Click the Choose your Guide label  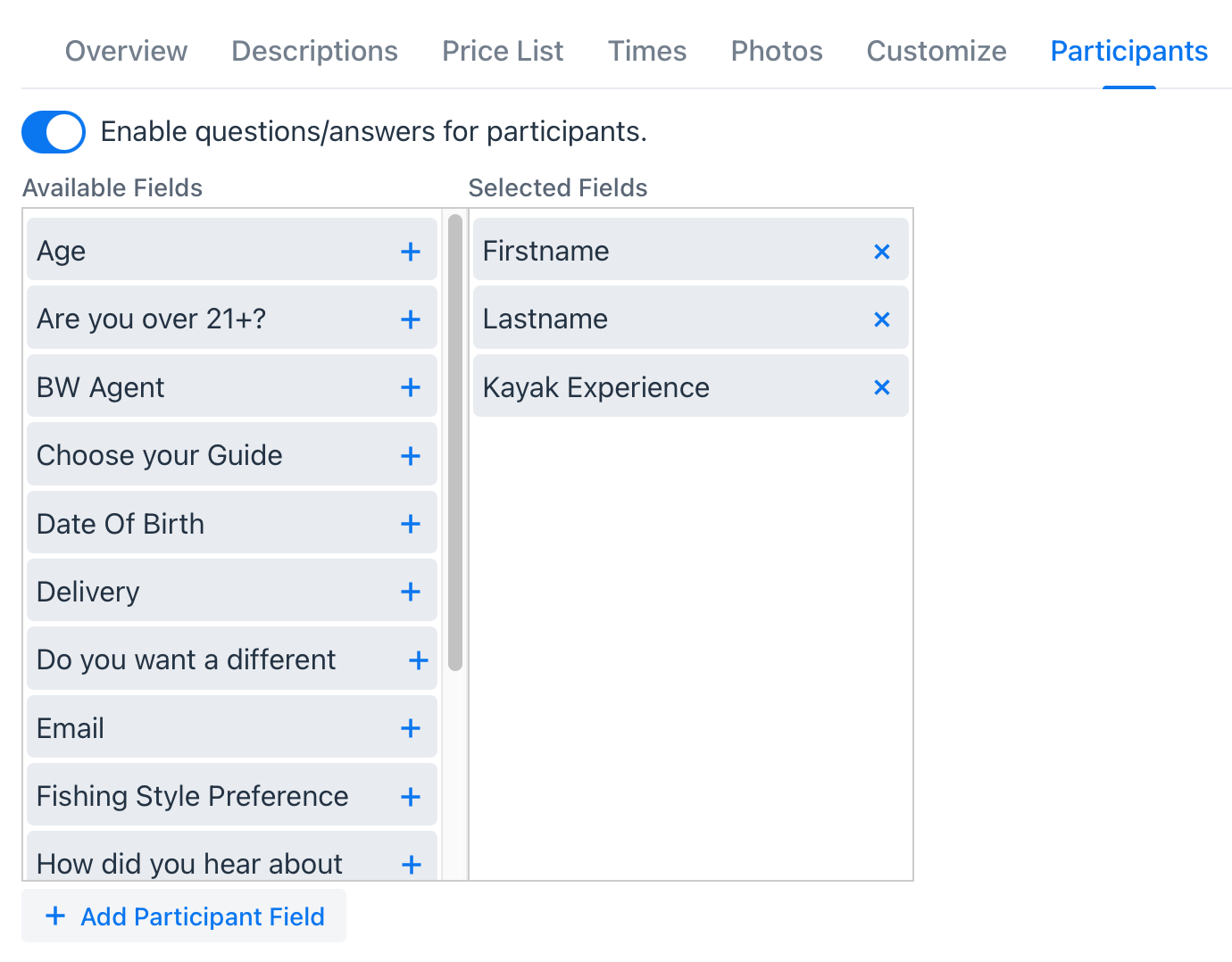click(x=160, y=456)
